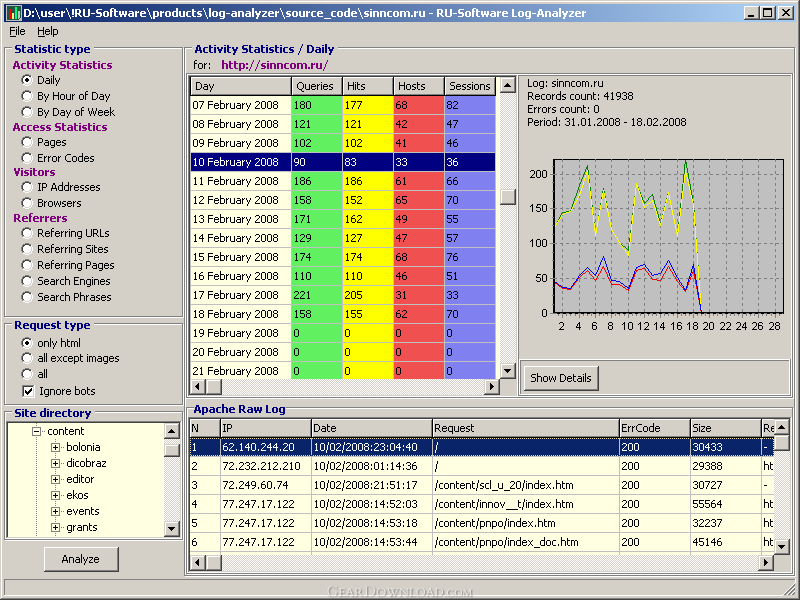Click the Queries column header

[316, 87]
